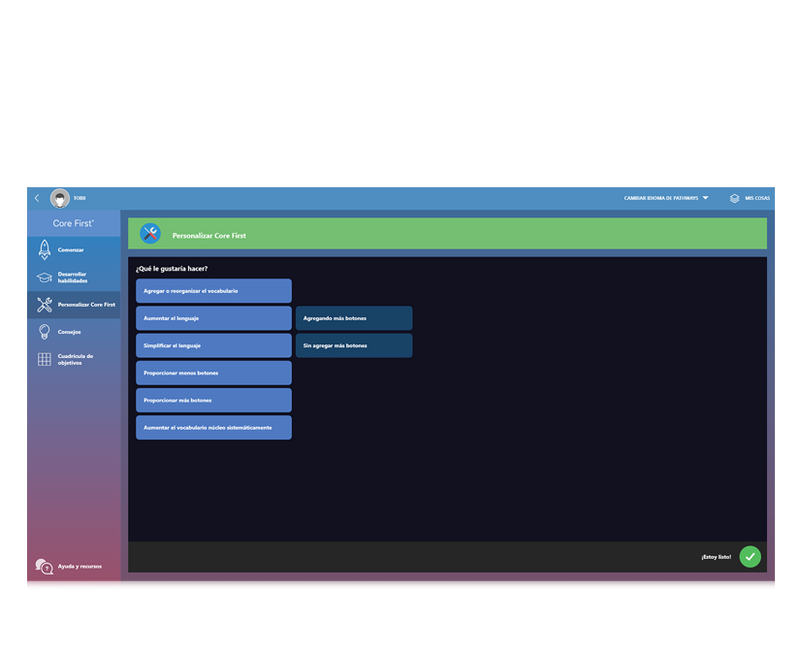The width and height of the screenshot is (800, 655).
Task: Click the Consejos lightbulb icon
Action: tap(44, 332)
